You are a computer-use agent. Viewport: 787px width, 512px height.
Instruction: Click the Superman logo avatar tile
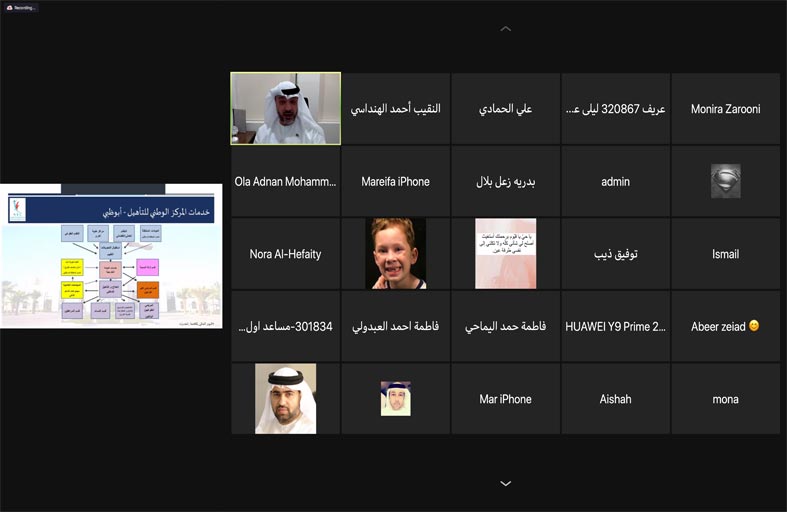(725, 181)
